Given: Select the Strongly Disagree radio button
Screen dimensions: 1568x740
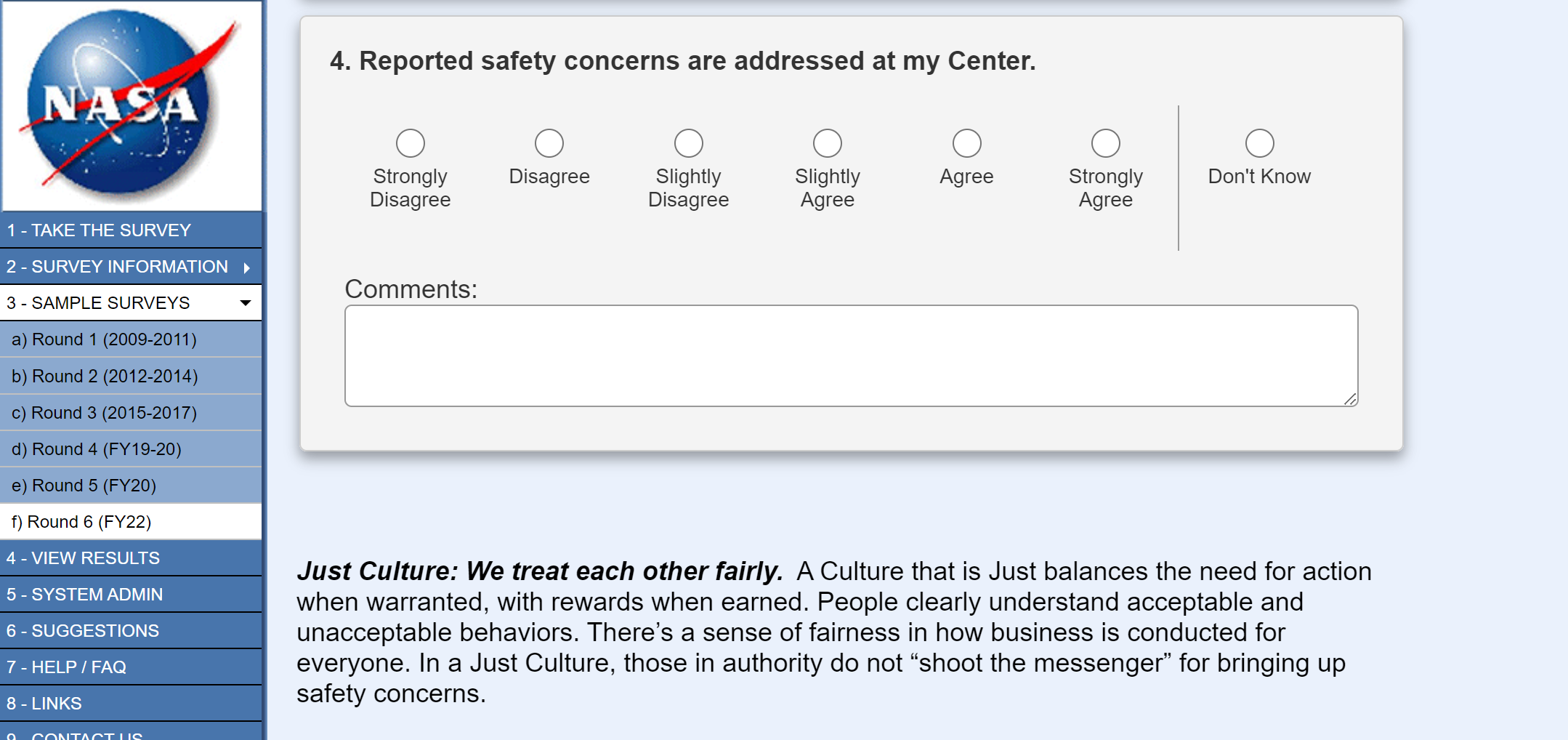Looking at the screenshot, I should pos(411,143).
